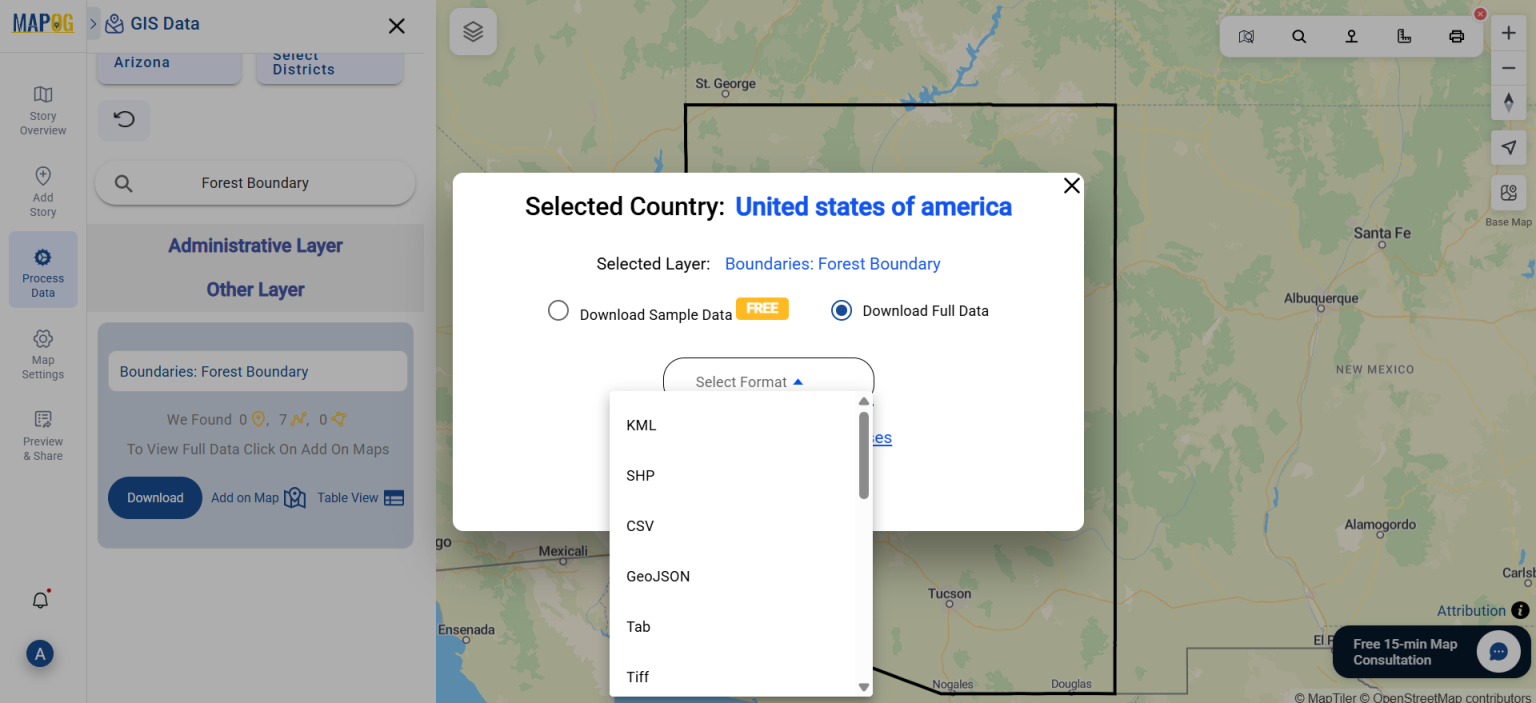This screenshot has height=703, width=1536.
Task: Reset map orientation with the compass icon
Action: (1508, 101)
